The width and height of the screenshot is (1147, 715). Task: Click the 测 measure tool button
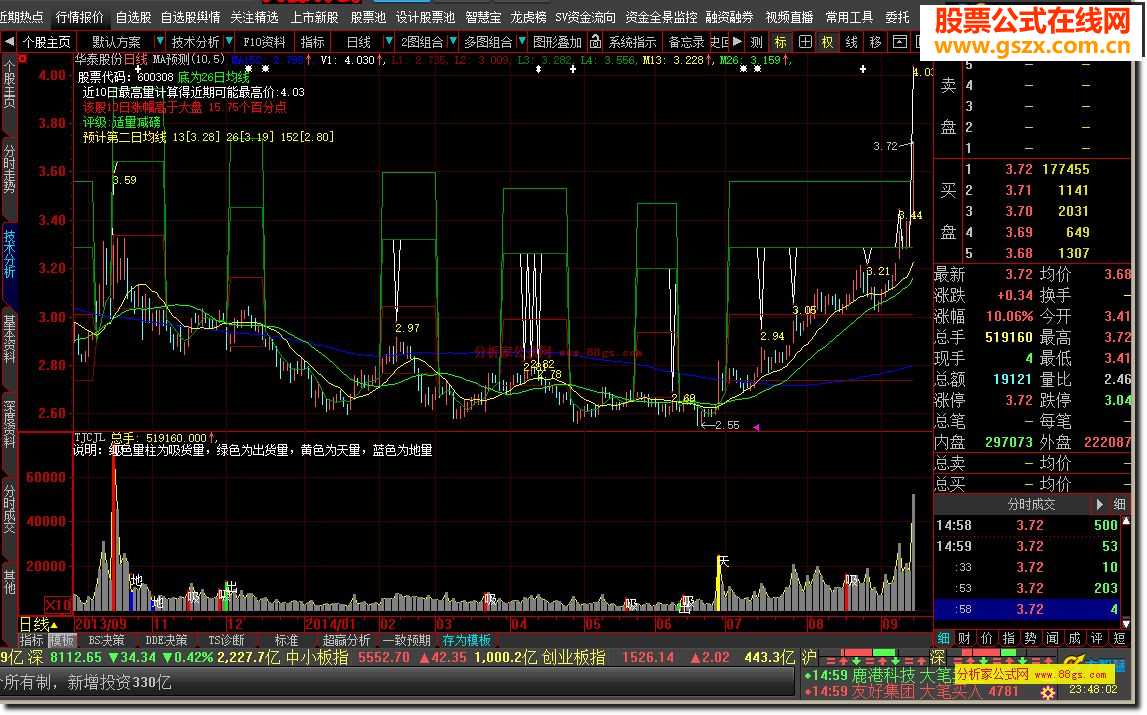[x=756, y=42]
